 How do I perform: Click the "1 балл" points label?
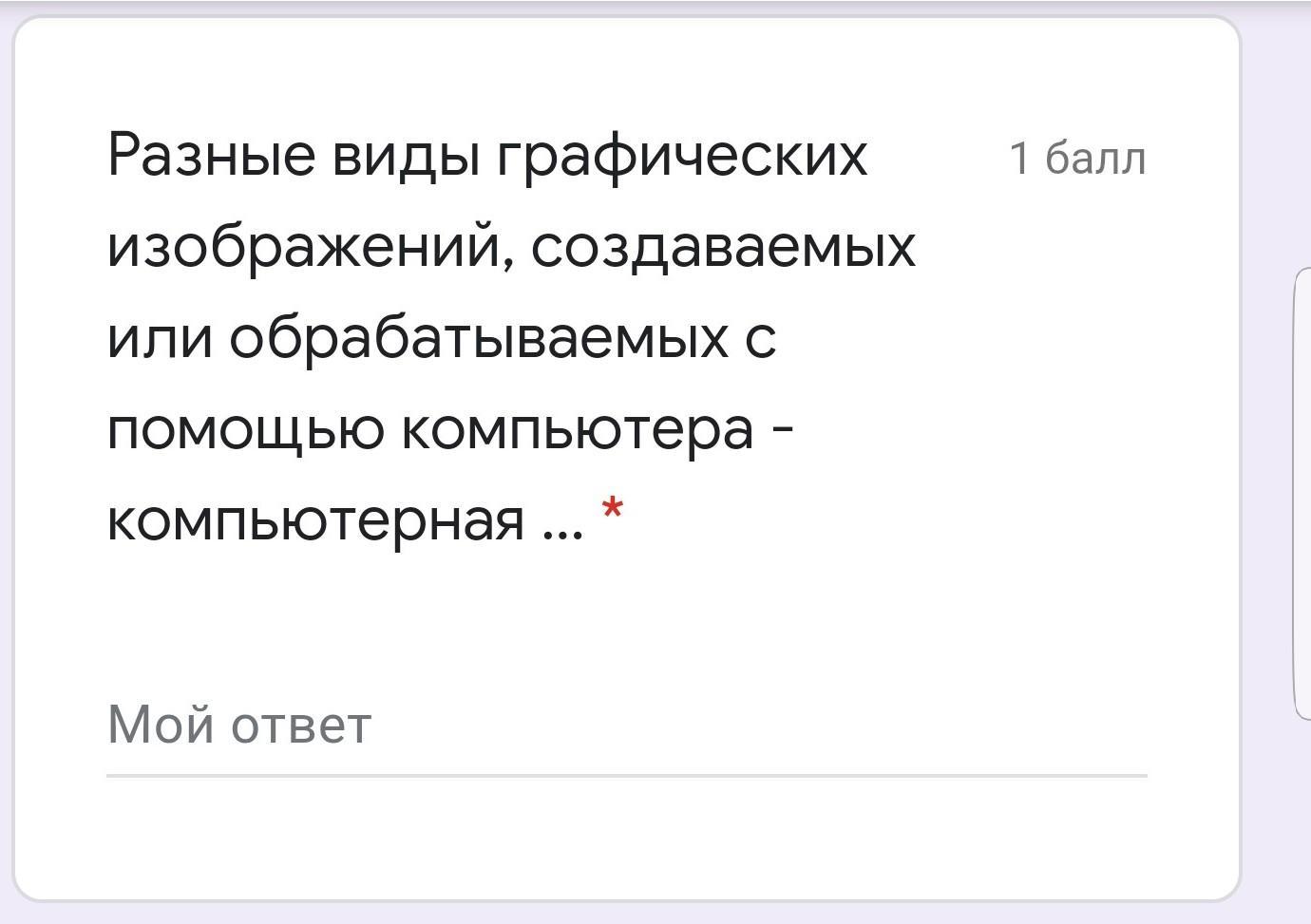point(1077,159)
